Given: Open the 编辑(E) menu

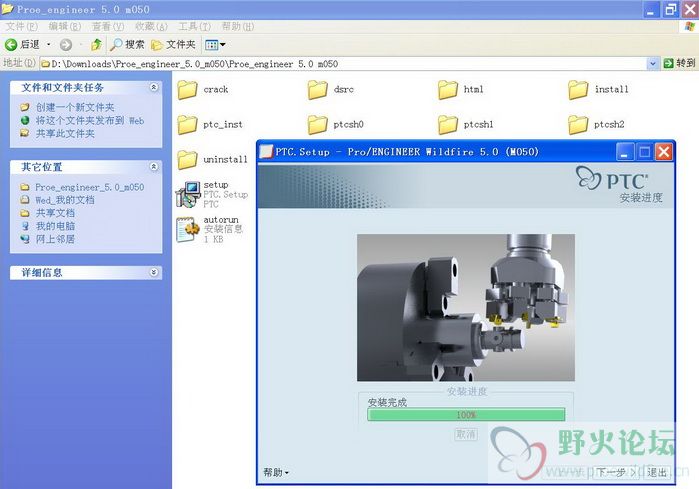Looking at the screenshot, I should [65, 27].
